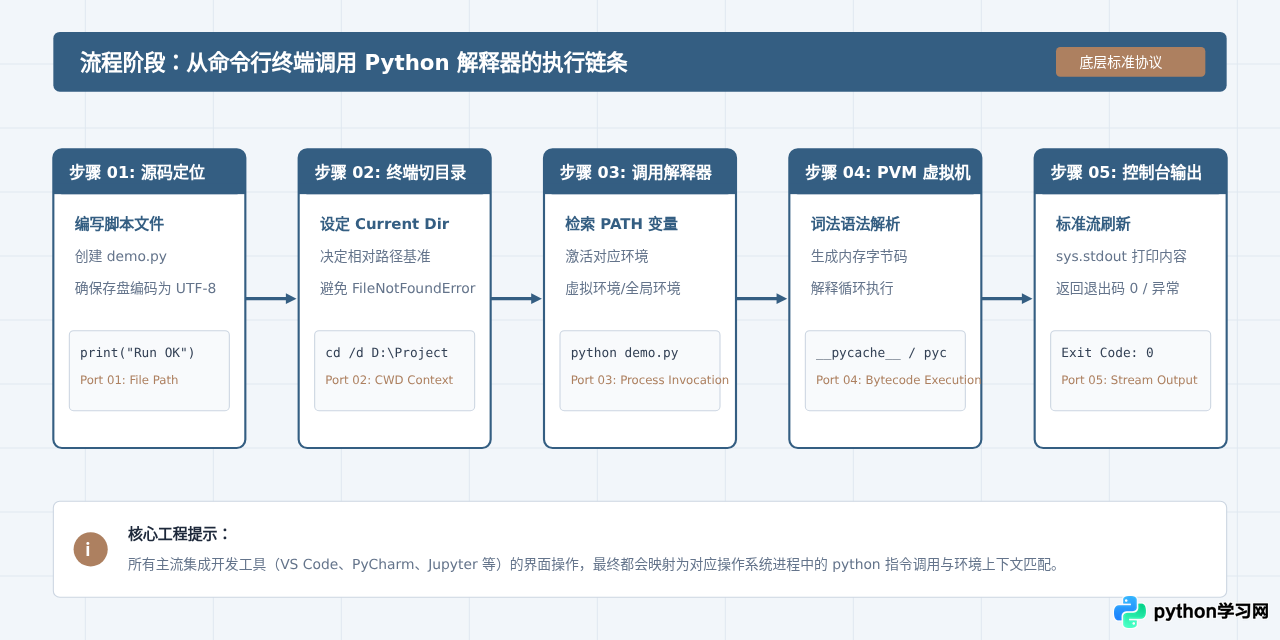Click the 词法语法解析 subtitle

855,224
